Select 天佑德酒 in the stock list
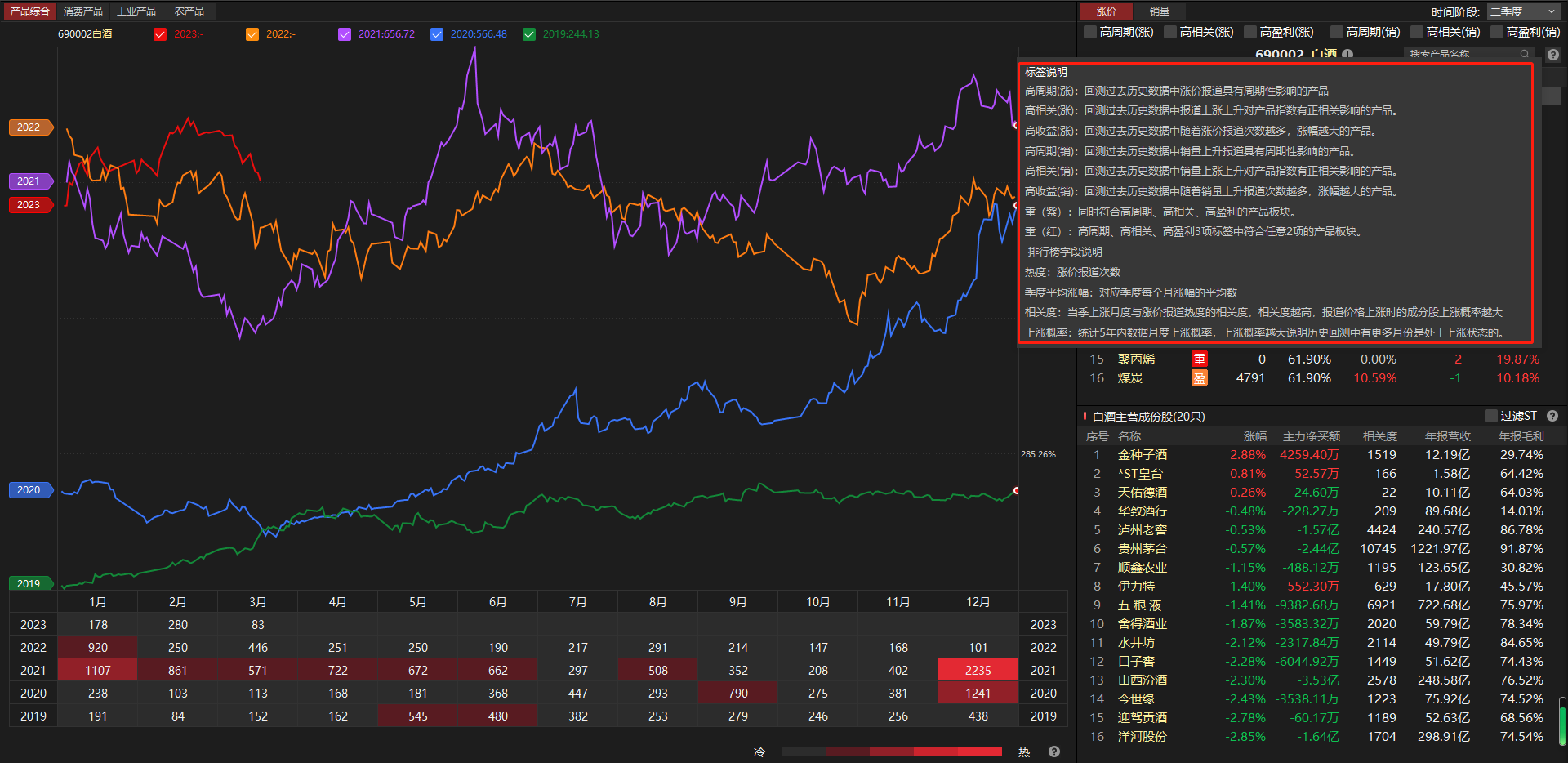 coord(1143,493)
